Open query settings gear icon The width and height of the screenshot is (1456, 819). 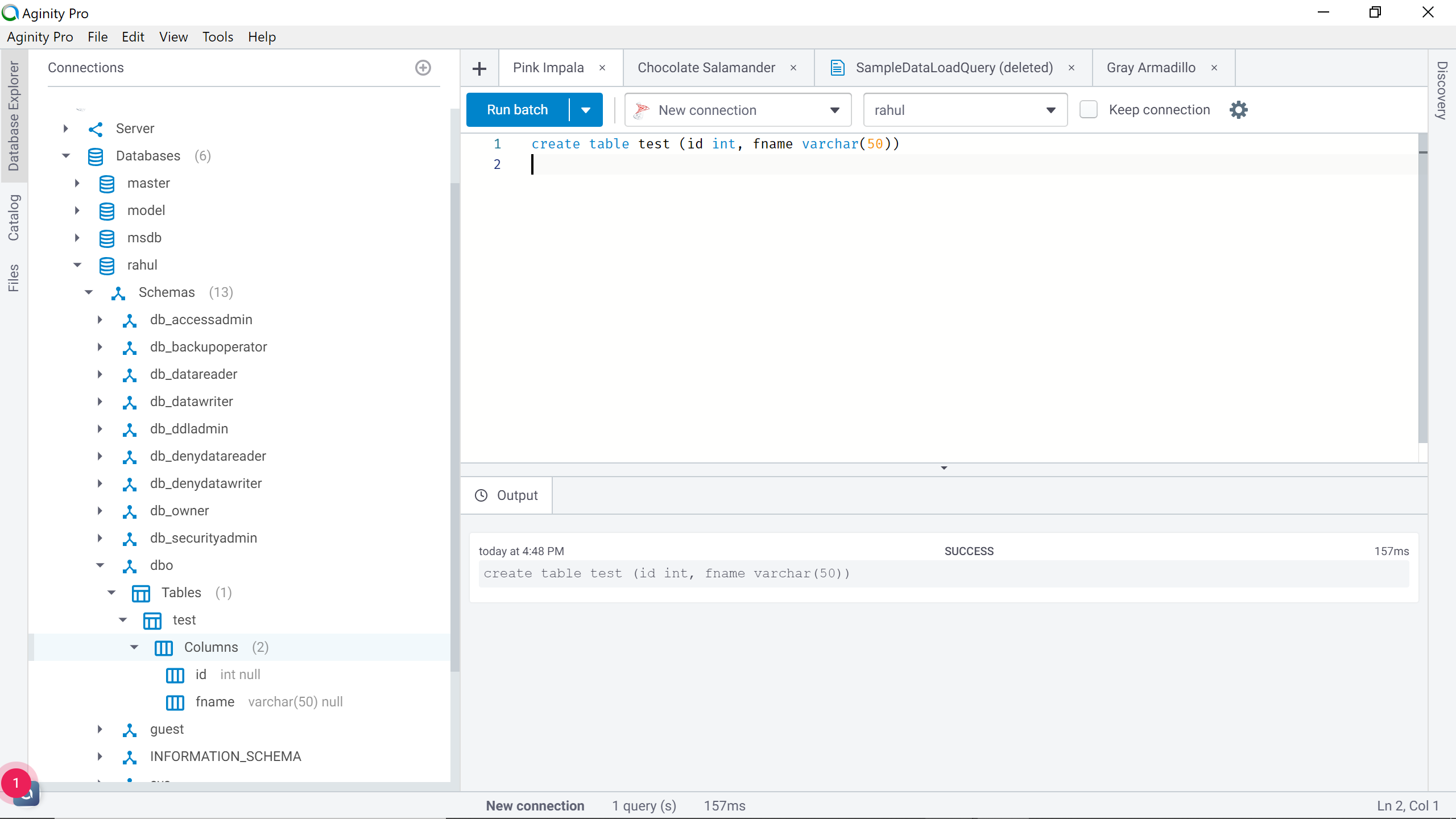point(1238,110)
